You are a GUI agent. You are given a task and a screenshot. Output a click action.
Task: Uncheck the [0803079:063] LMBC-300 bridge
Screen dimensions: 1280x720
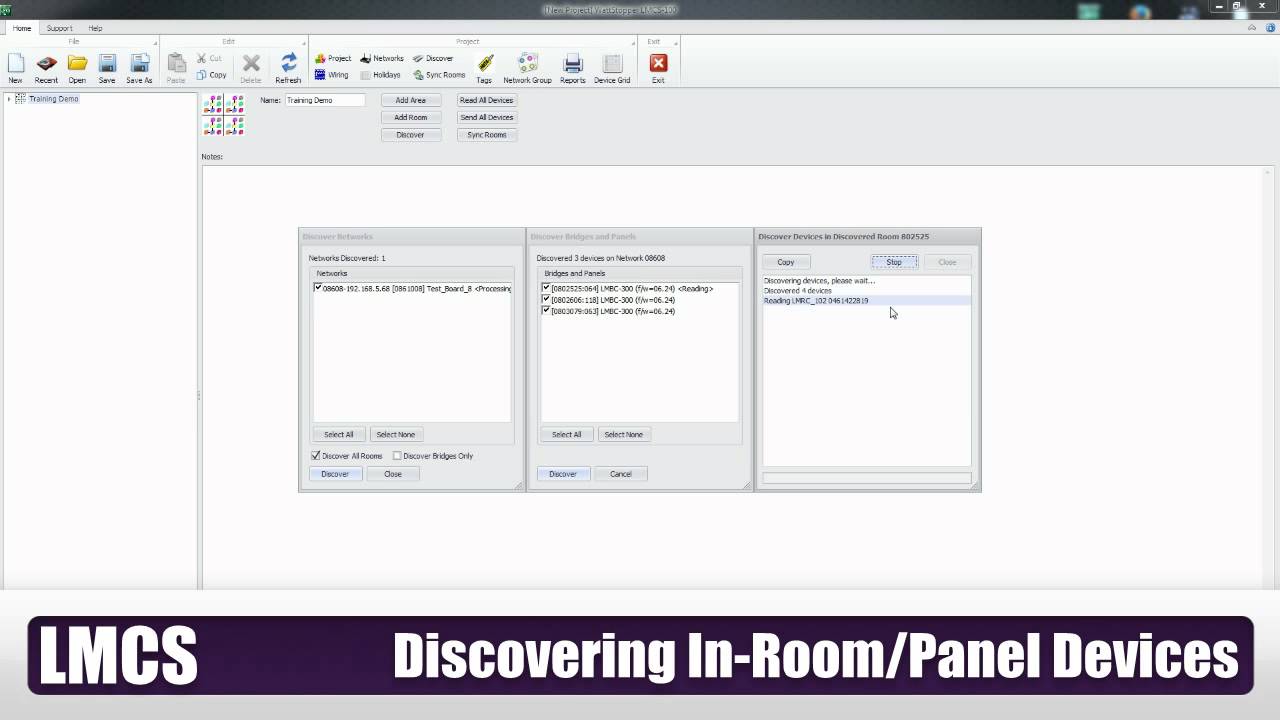click(546, 310)
